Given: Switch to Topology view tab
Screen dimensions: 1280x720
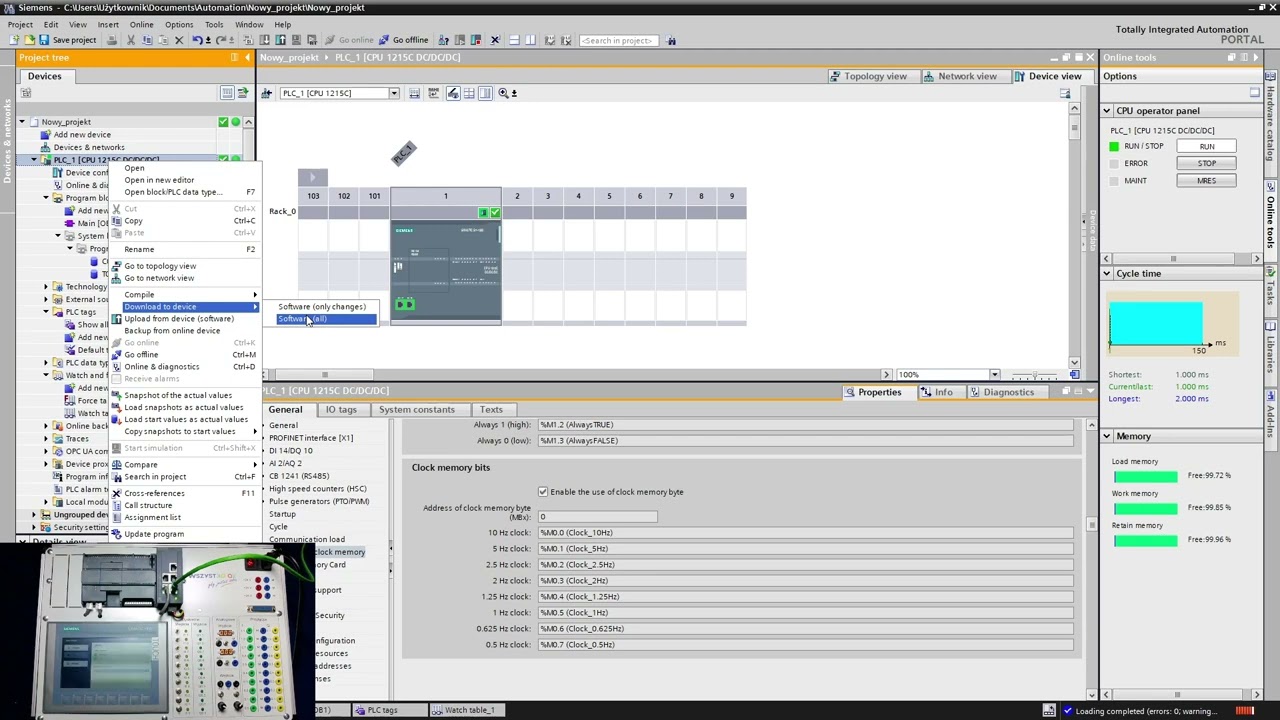Looking at the screenshot, I should 869,76.
